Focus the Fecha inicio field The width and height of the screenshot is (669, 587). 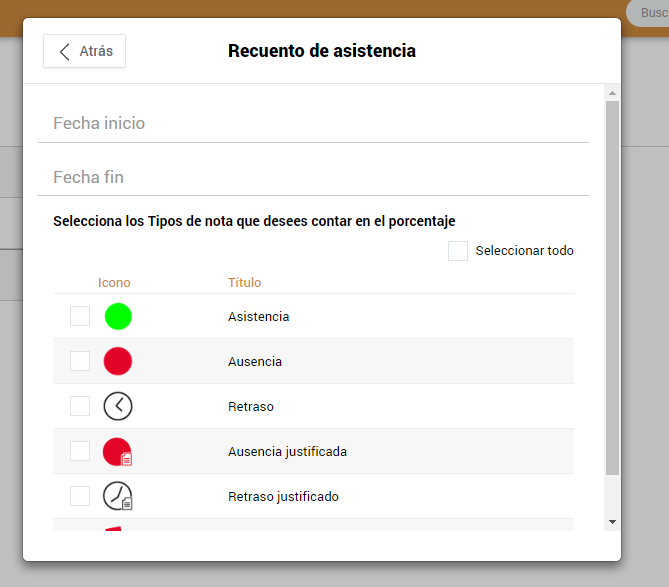tap(314, 124)
